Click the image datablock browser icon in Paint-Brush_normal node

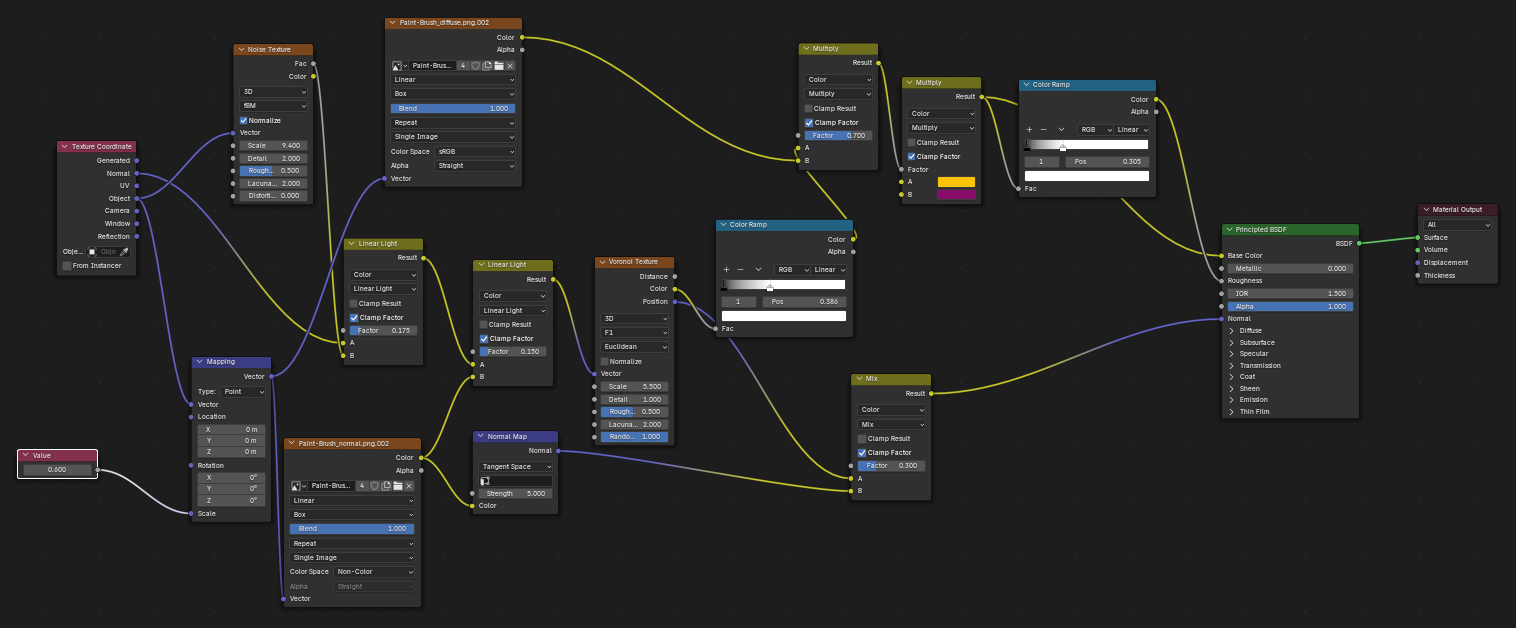pos(295,487)
